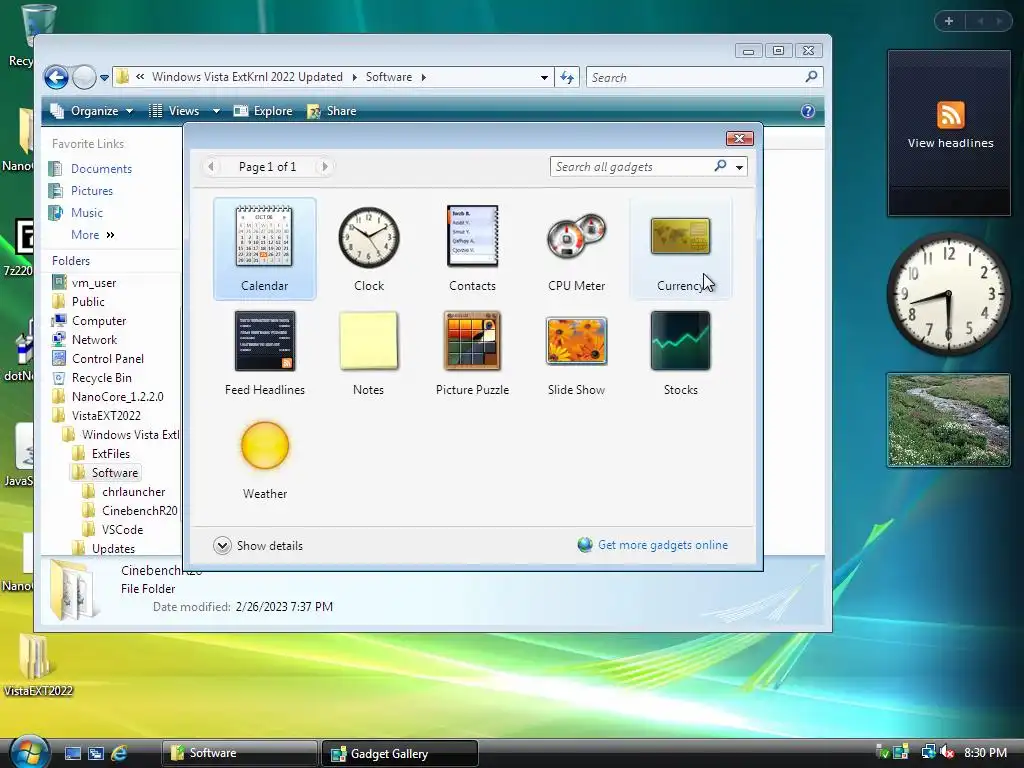Click the Explorer refresh icon
This screenshot has width=1024, height=768.
(567, 77)
